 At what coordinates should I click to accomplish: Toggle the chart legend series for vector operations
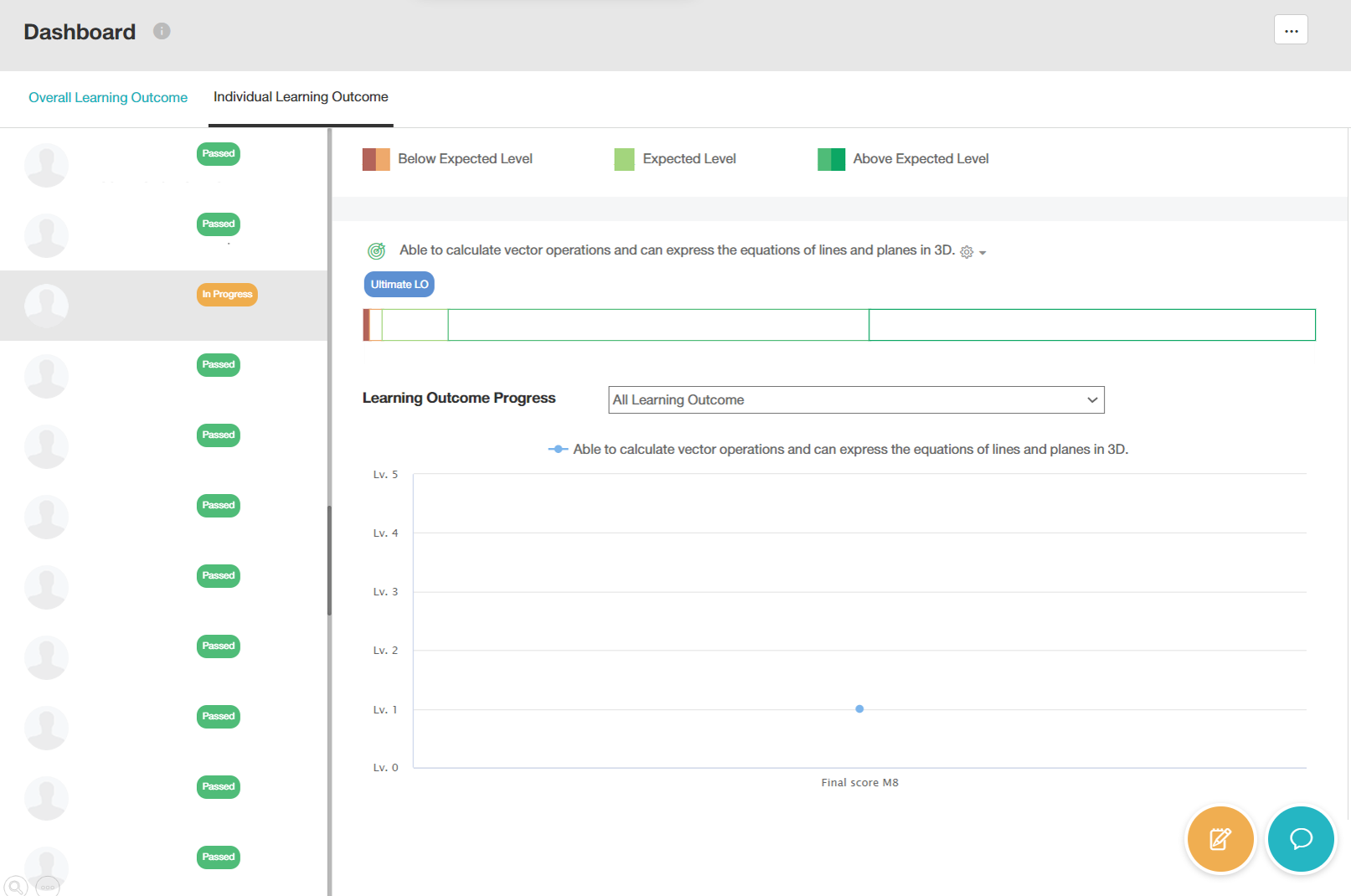coord(838,450)
